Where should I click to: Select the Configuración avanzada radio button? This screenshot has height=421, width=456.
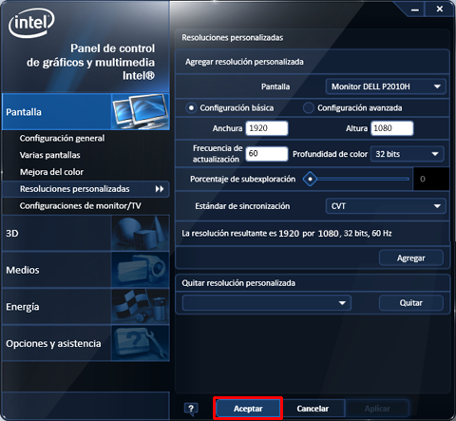[308, 108]
